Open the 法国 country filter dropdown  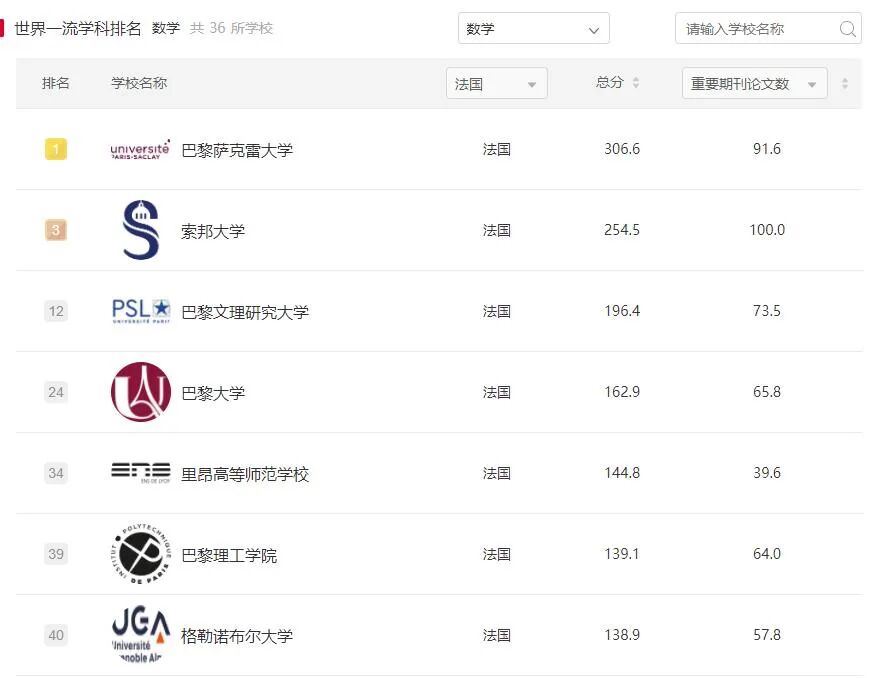click(496, 83)
